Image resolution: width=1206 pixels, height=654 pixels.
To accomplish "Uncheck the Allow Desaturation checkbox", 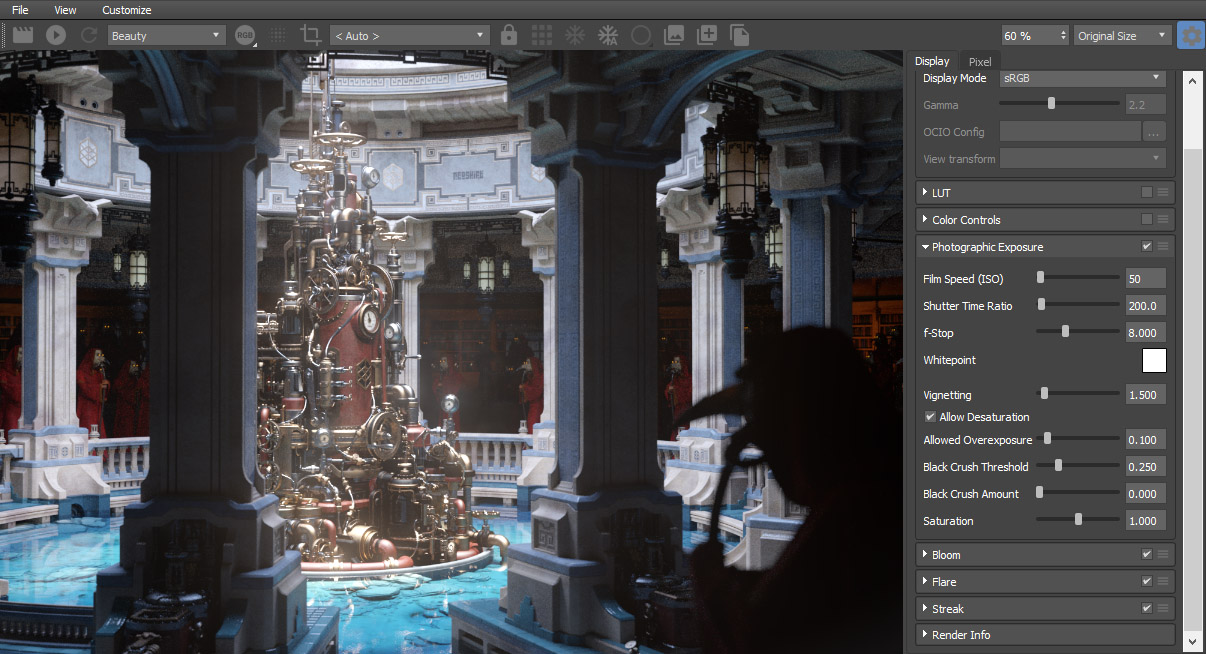I will click(930, 417).
